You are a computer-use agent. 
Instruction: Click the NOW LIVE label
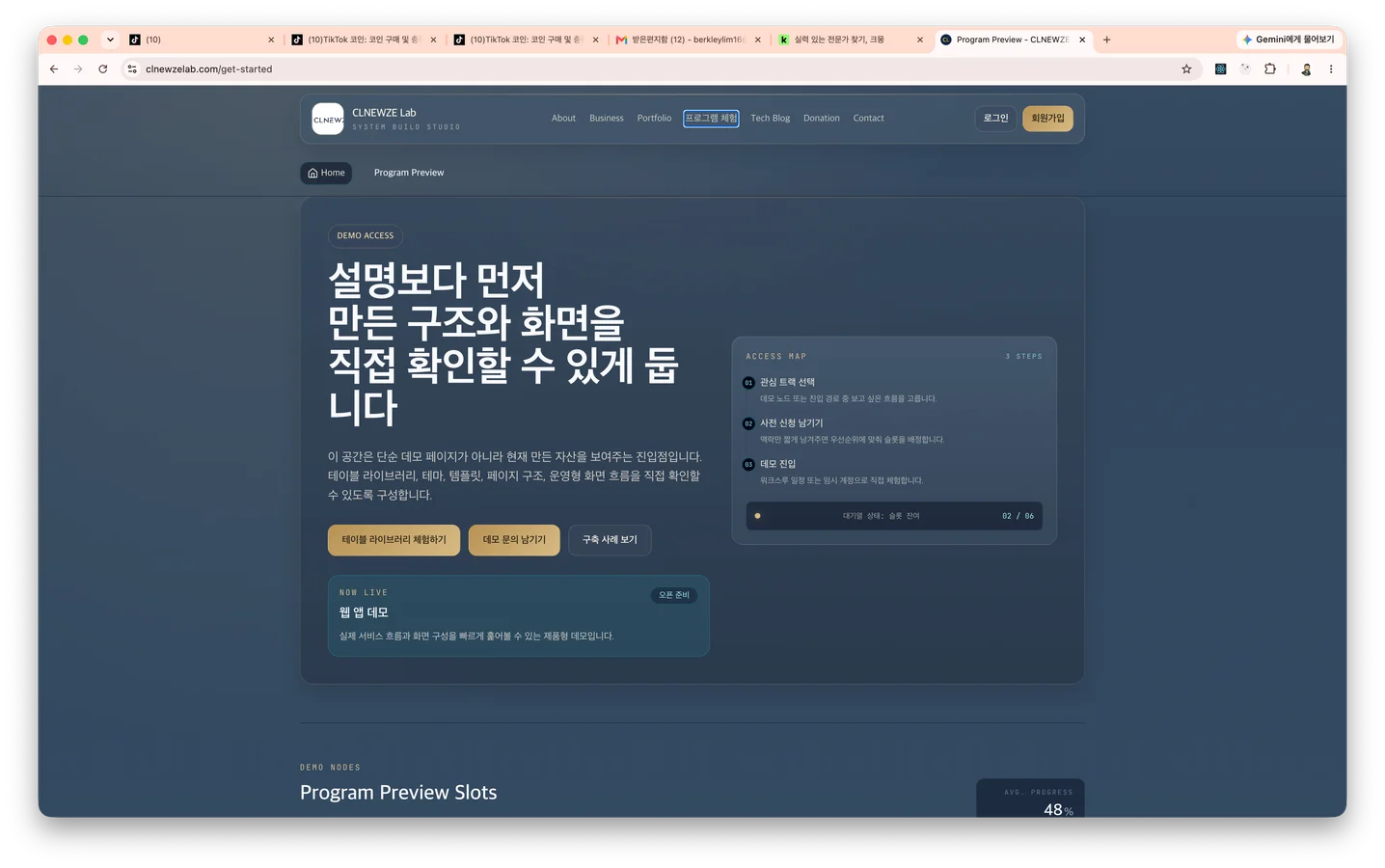363,593
